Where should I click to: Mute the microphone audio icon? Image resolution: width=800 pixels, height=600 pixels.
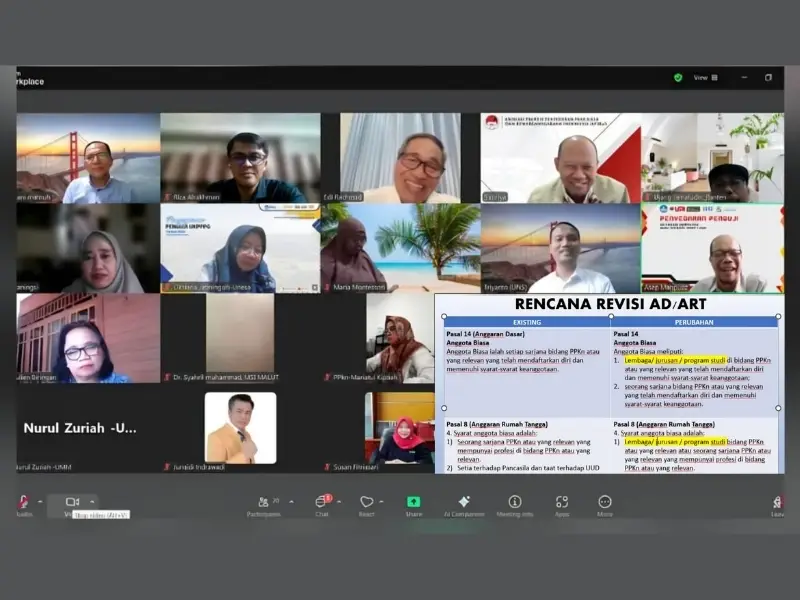tap(22, 502)
